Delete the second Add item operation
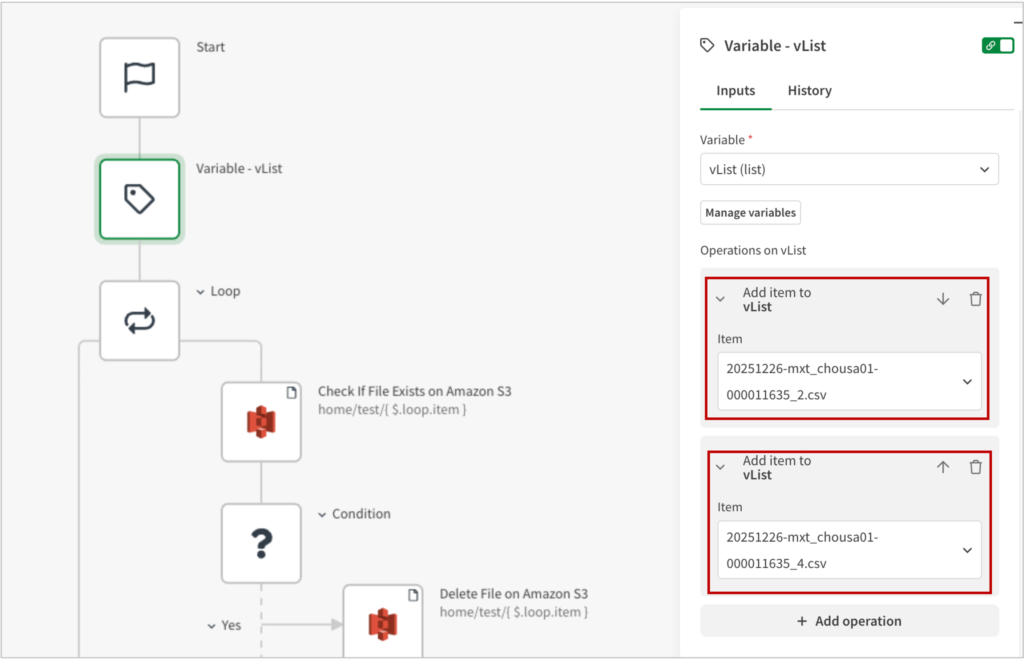Viewport: 1024px width, 660px height. (x=976, y=467)
